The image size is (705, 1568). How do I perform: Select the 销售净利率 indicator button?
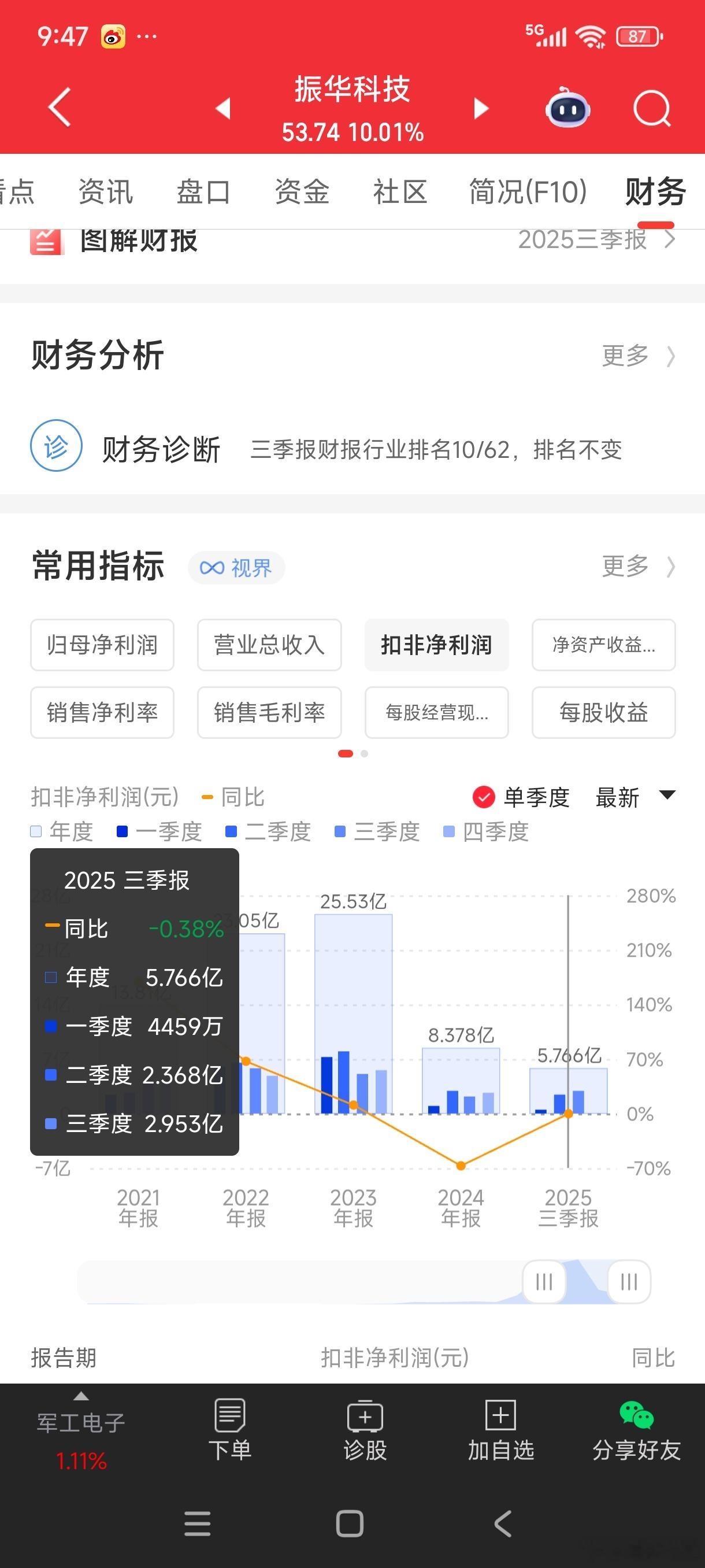click(102, 713)
